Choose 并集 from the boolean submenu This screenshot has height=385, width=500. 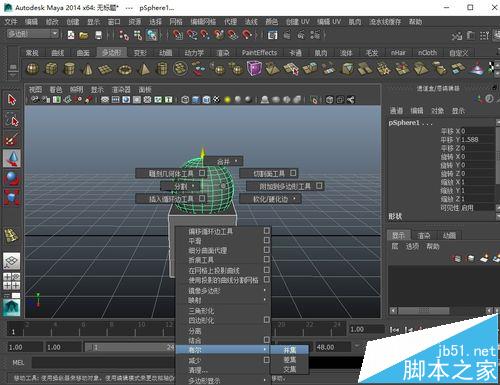289,350
